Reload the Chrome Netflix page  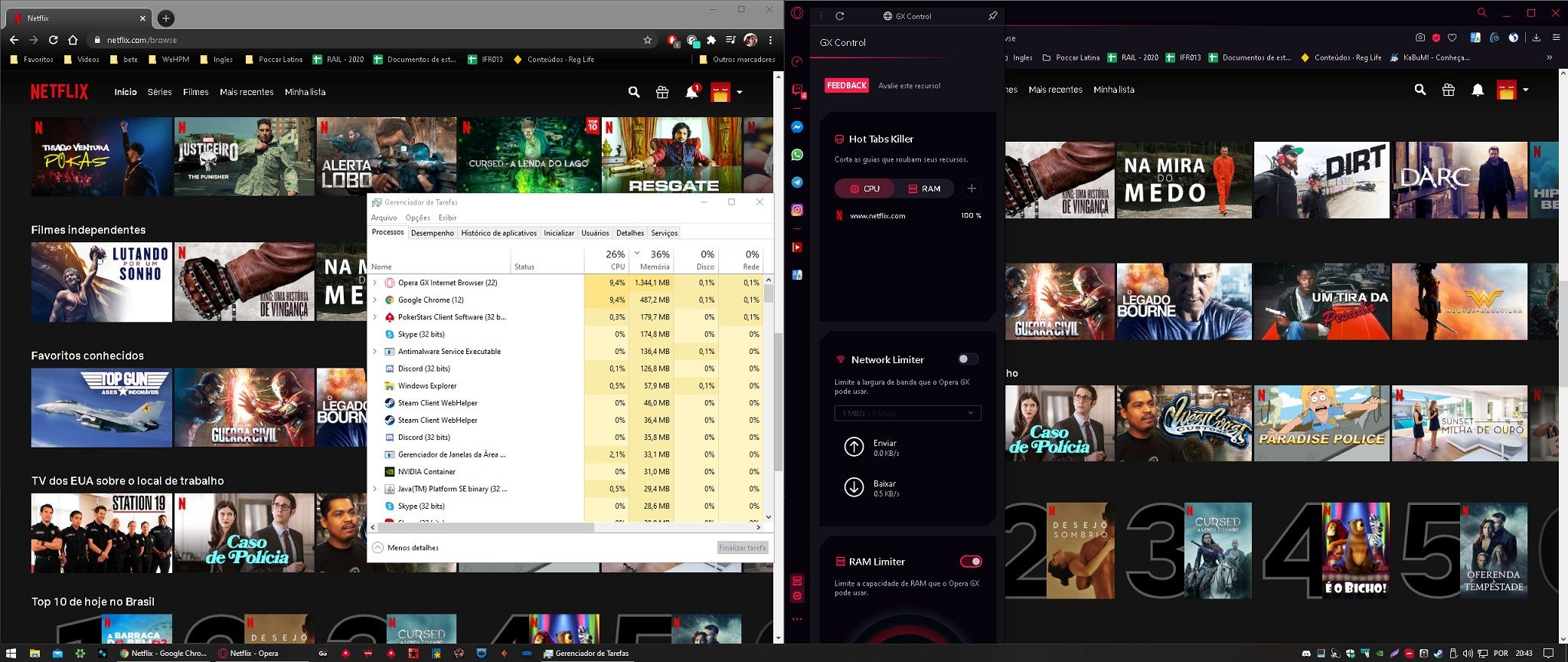pos(53,40)
